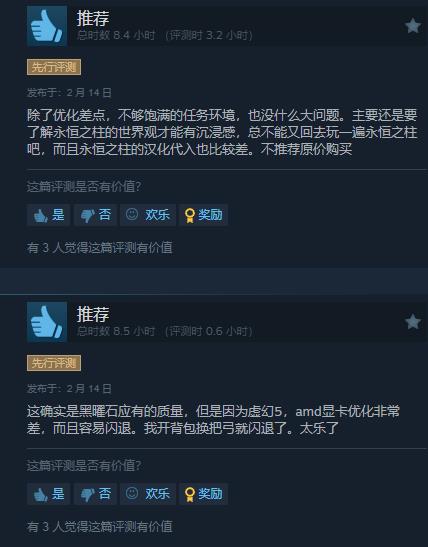Click the star icon on first review
Image resolution: width=428 pixels, height=547 pixels.
coord(413,26)
